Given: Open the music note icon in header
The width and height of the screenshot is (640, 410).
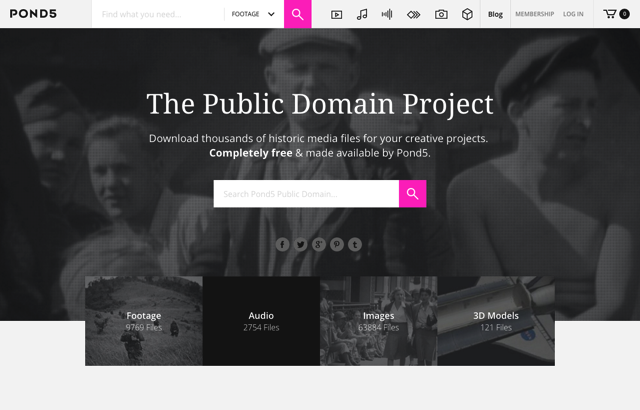Looking at the screenshot, I should pos(362,15).
